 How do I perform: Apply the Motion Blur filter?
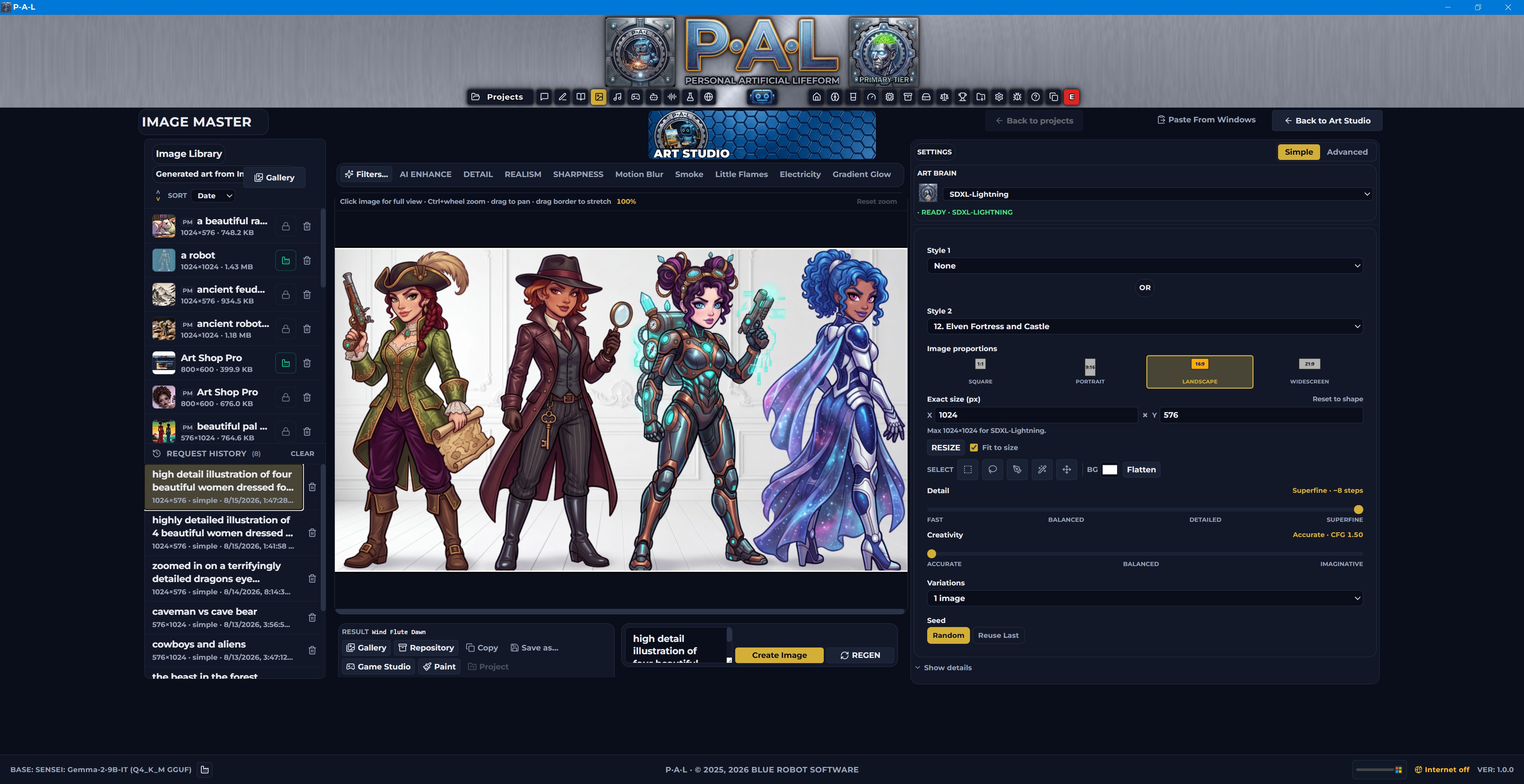pyautogui.click(x=639, y=174)
